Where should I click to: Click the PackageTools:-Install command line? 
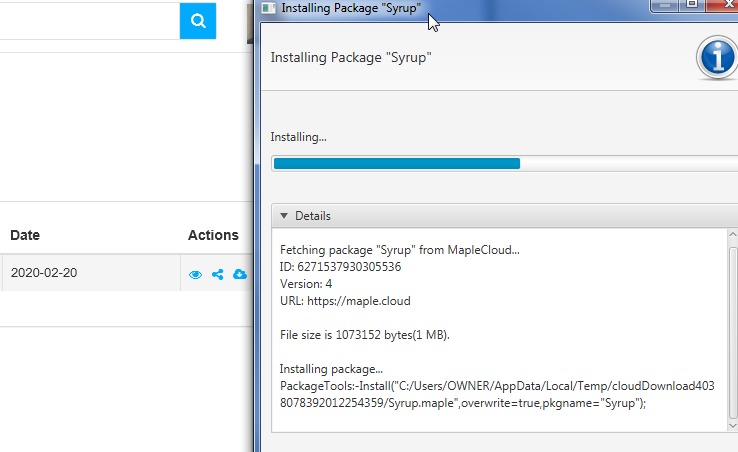click(497, 394)
